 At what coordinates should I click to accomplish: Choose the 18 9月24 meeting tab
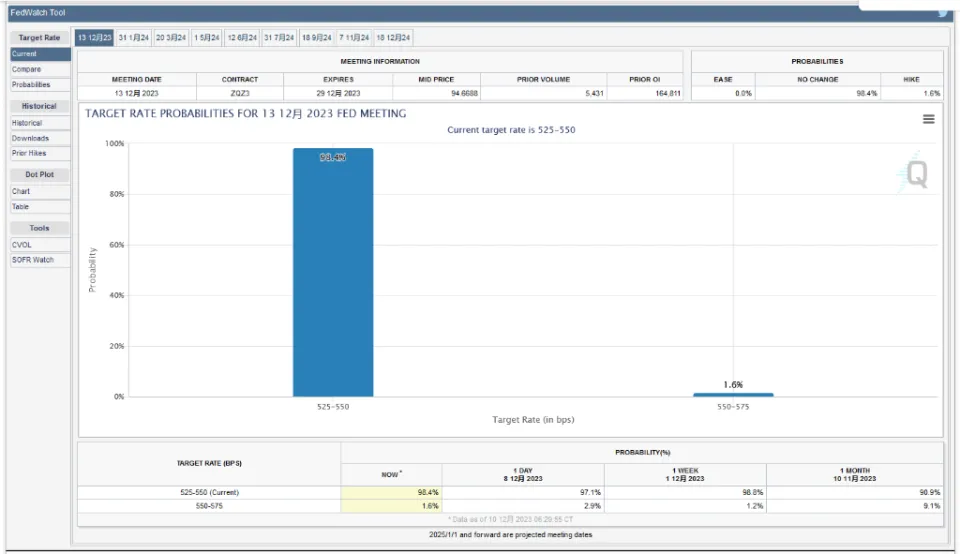coord(317,38)
